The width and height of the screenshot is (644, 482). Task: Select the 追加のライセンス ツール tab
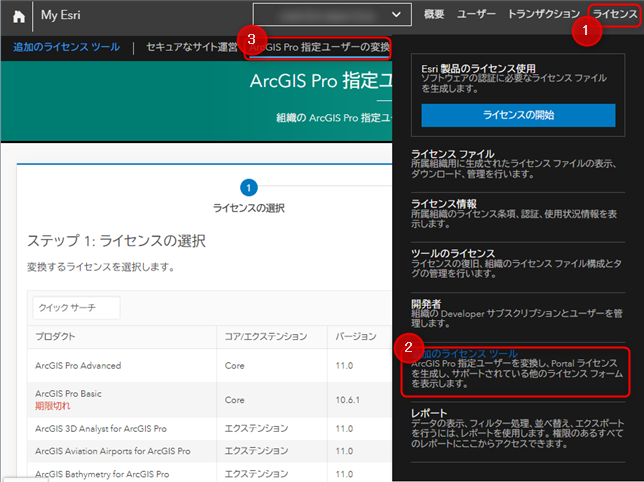tap(67, 47)
